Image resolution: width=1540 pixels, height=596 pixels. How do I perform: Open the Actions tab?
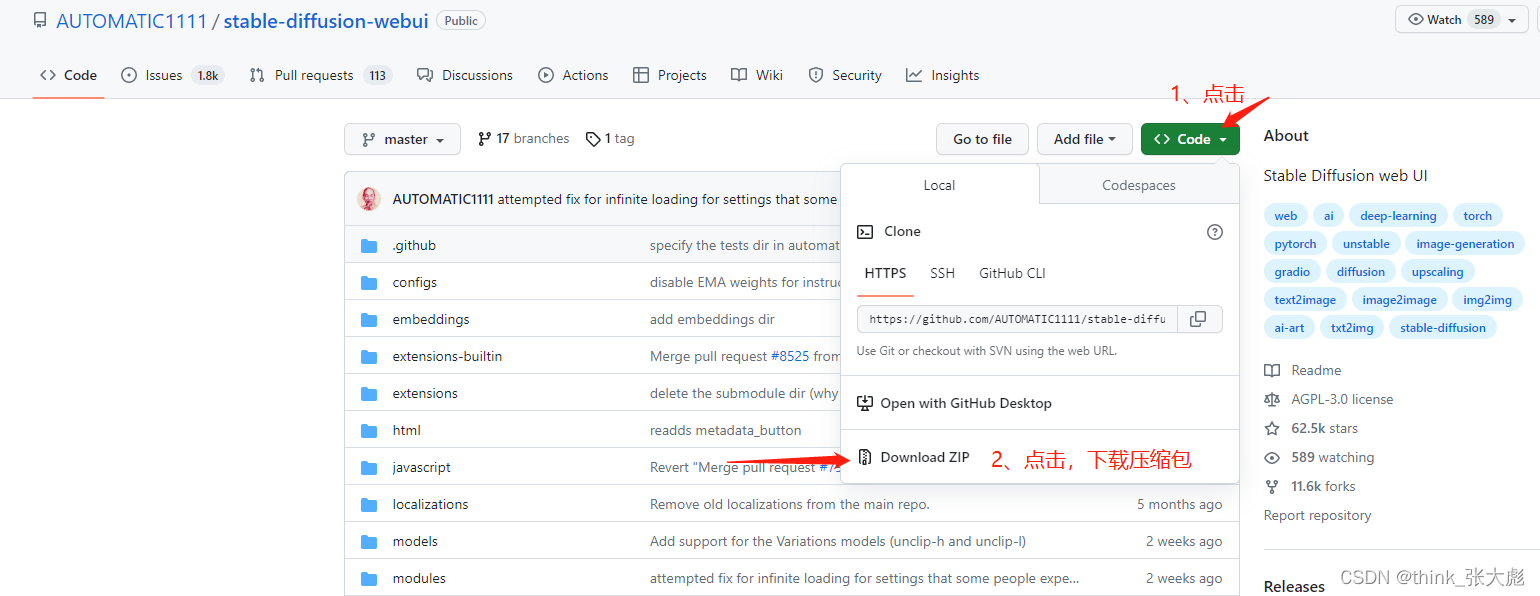click(573, 75)
